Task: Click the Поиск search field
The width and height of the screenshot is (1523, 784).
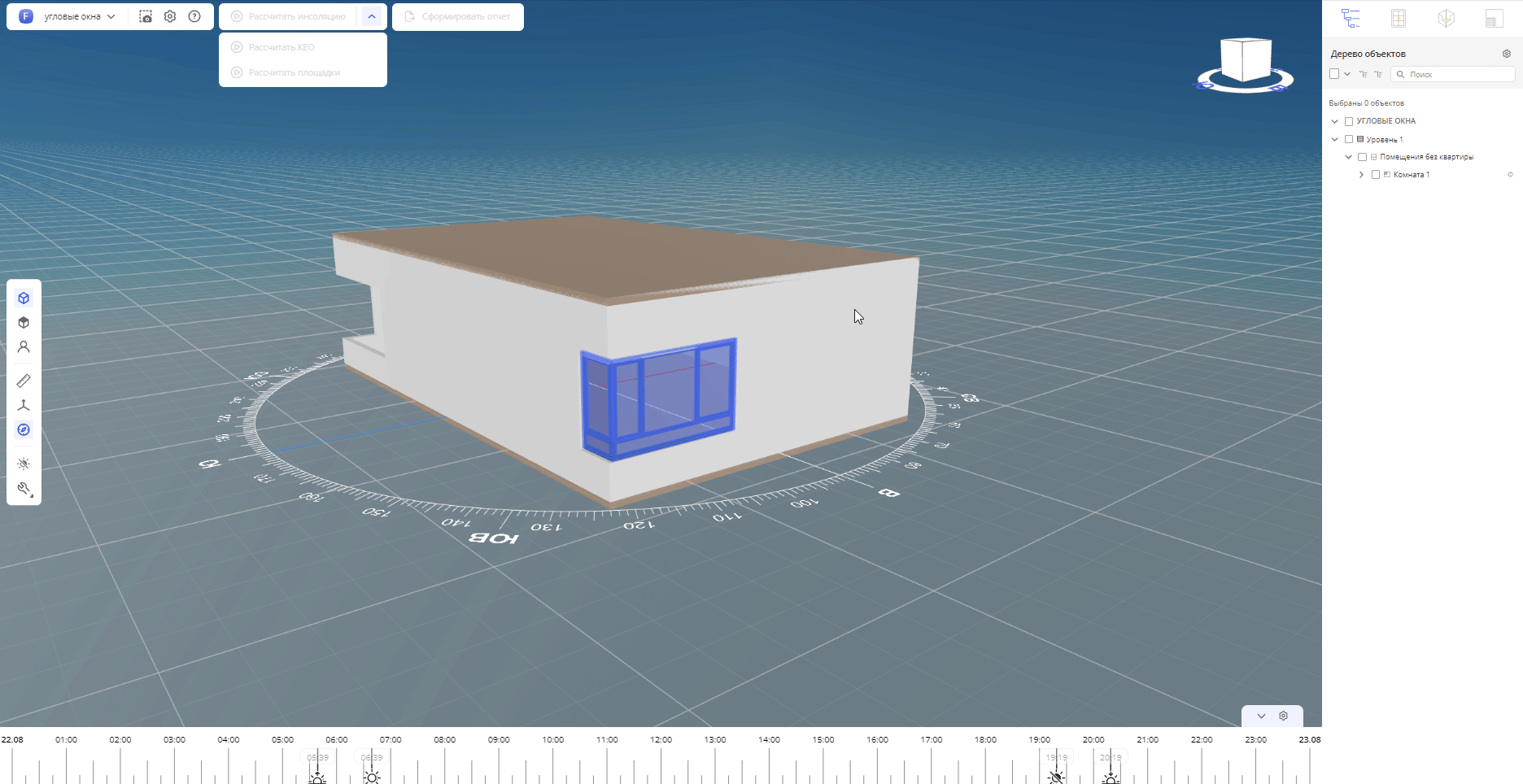Action: [x=1453, y=74]
